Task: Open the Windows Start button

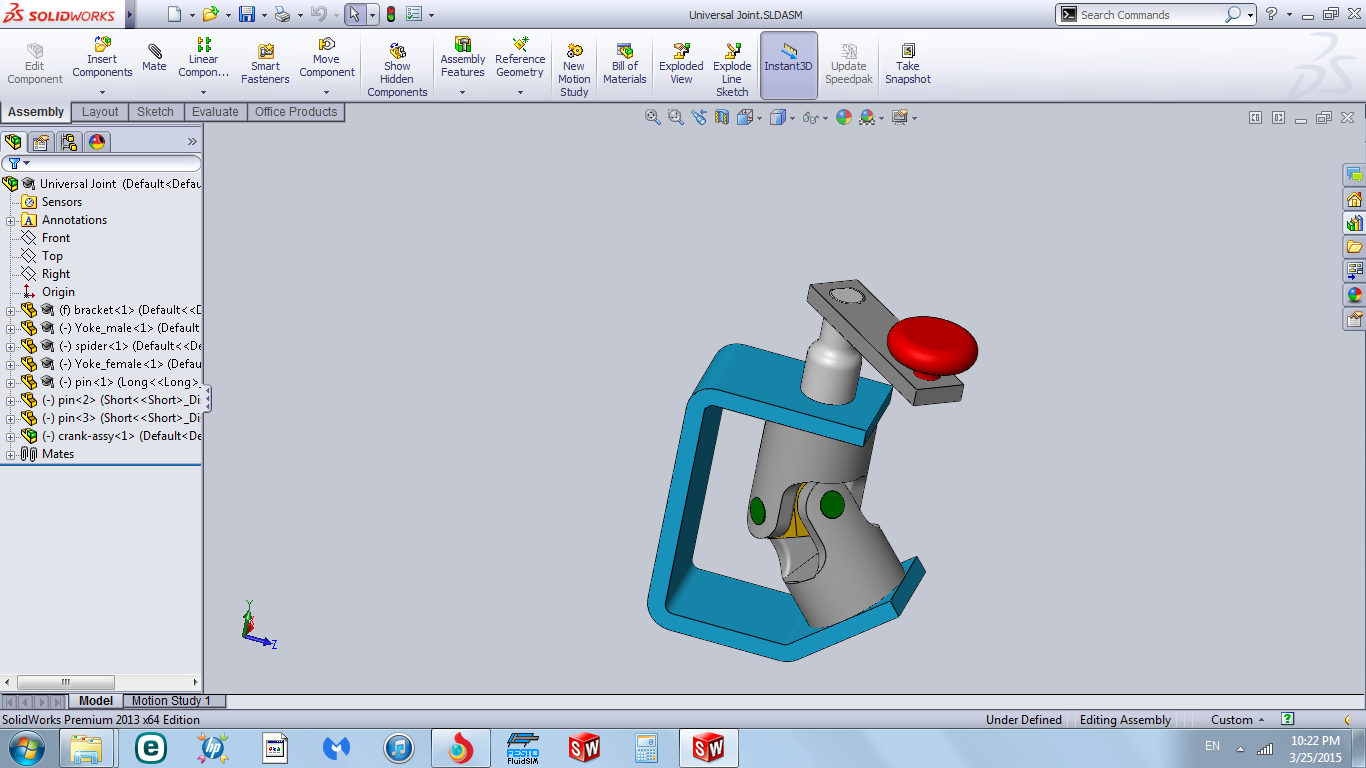Action: (x=26, y=747)
